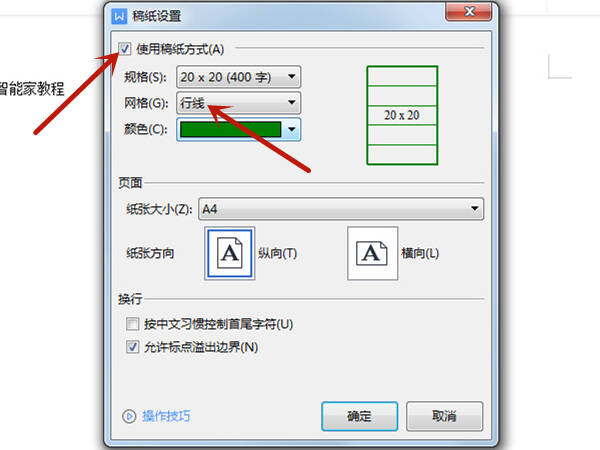
Task: Close the 稿纸设置 dialog
Action: (x=469, y=11)
